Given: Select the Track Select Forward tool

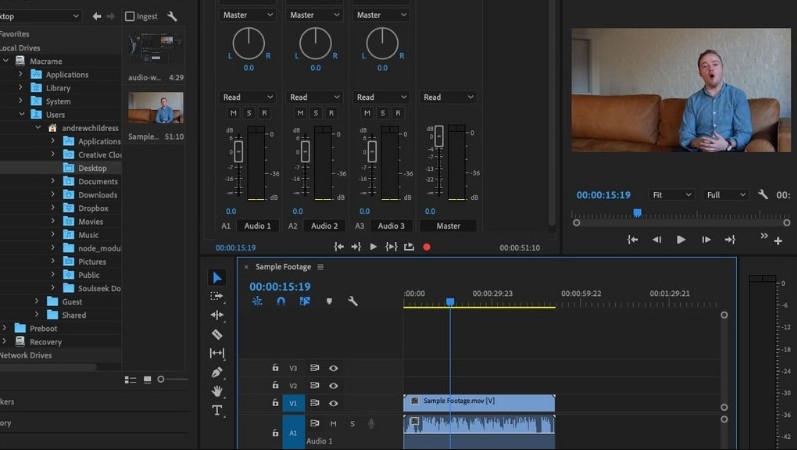Looking at the screenshot, I should point(217,296).
